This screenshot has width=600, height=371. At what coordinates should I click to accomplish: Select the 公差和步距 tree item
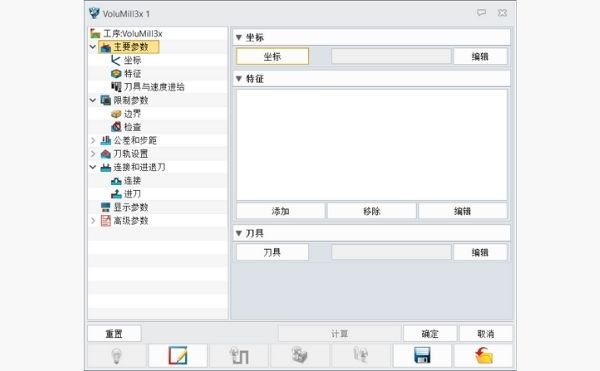129,140
